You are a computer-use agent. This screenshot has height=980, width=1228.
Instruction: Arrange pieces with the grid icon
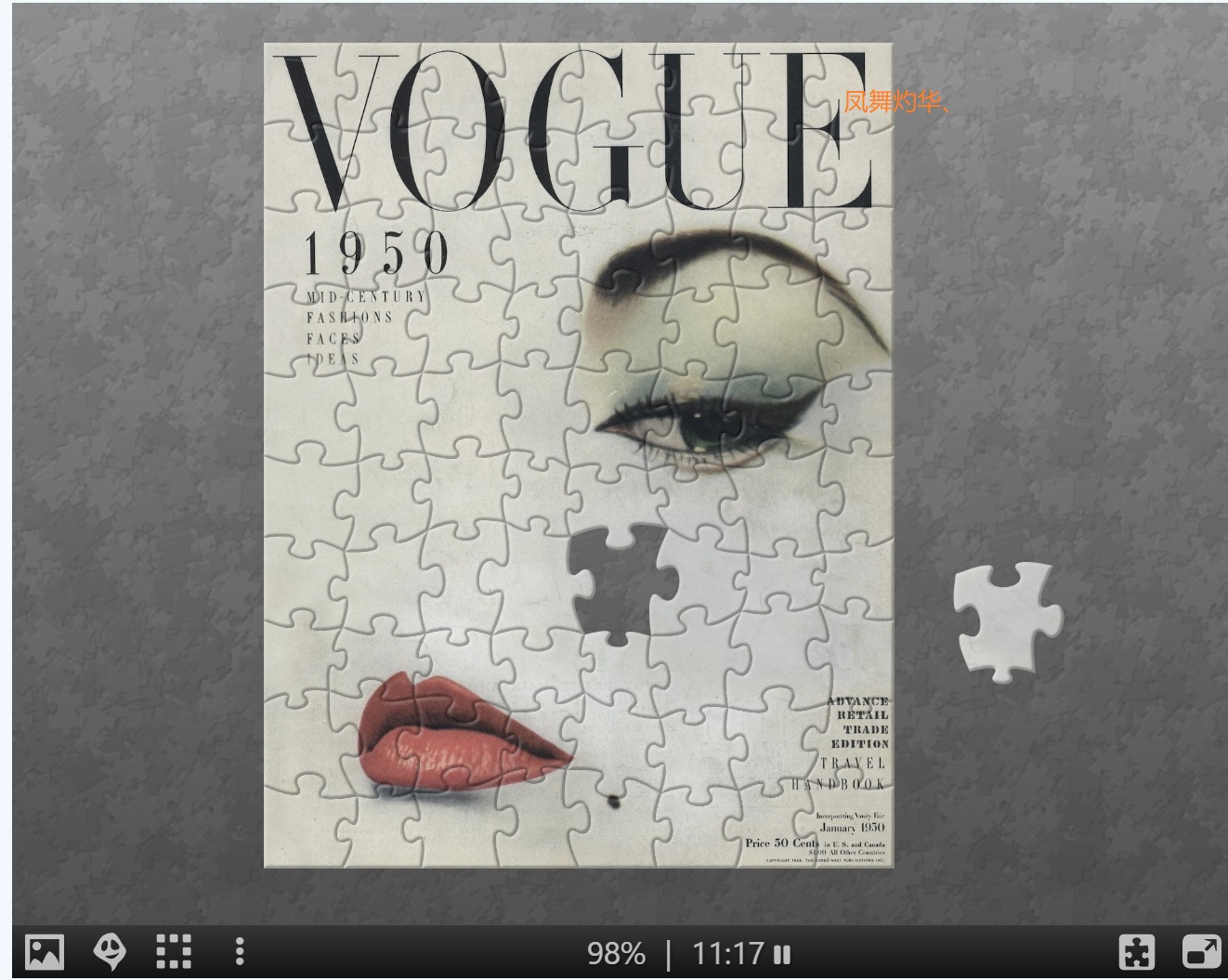(x=174, y=952)
